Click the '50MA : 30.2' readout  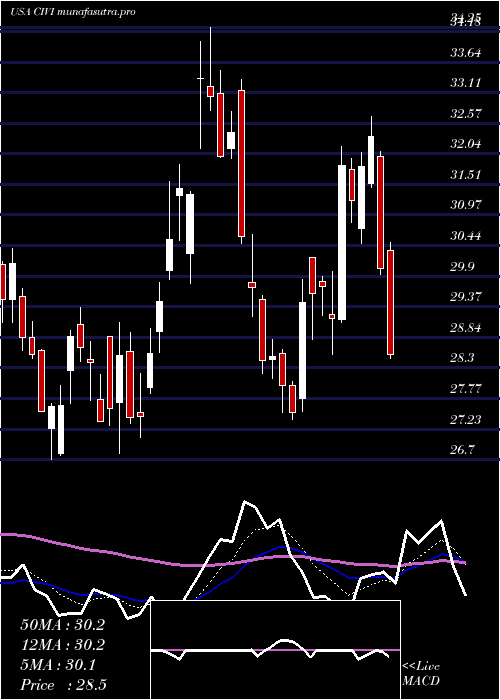pyautogui.click(x=62, y=625)
